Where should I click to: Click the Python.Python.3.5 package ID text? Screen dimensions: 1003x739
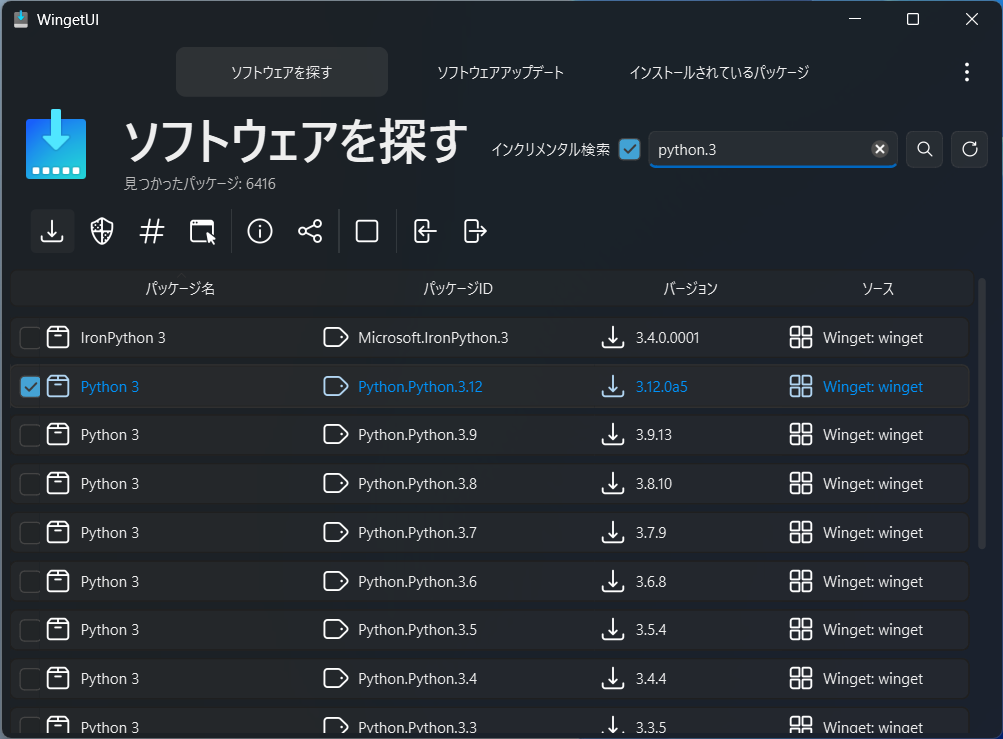point(417,630)
